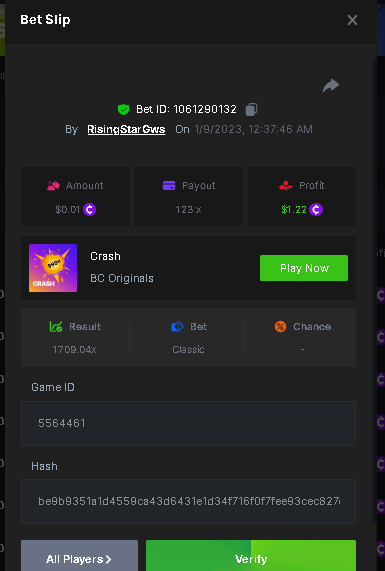Select the Hash value field

coord(188,501)
